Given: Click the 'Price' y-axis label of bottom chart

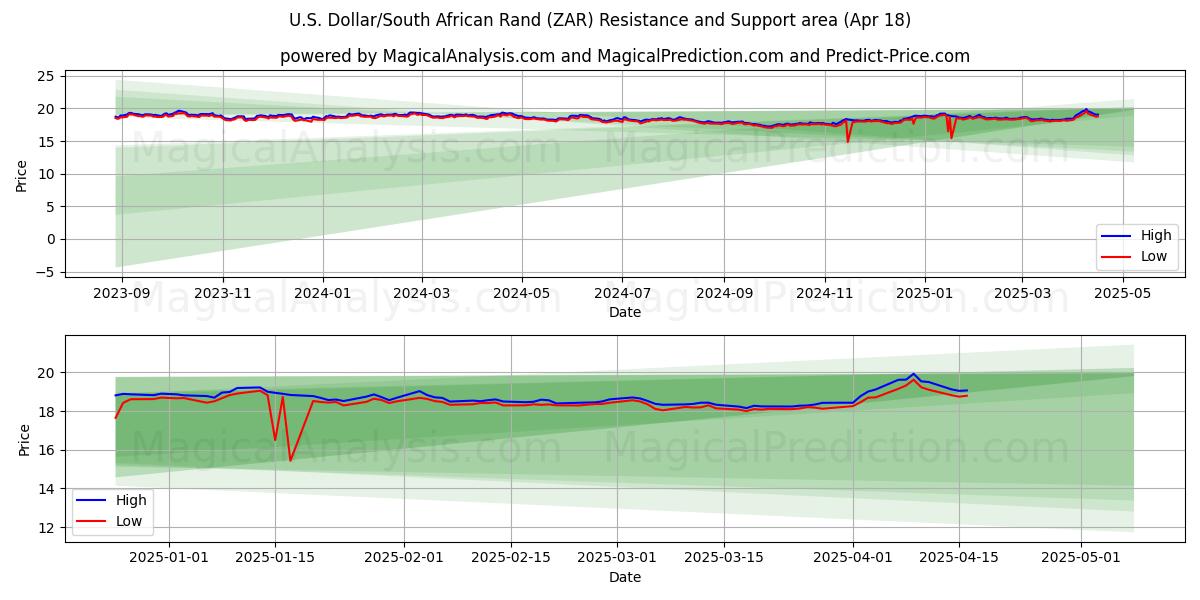Looking at the screenshot, I should pyautogui.click(x=24, y=438).
